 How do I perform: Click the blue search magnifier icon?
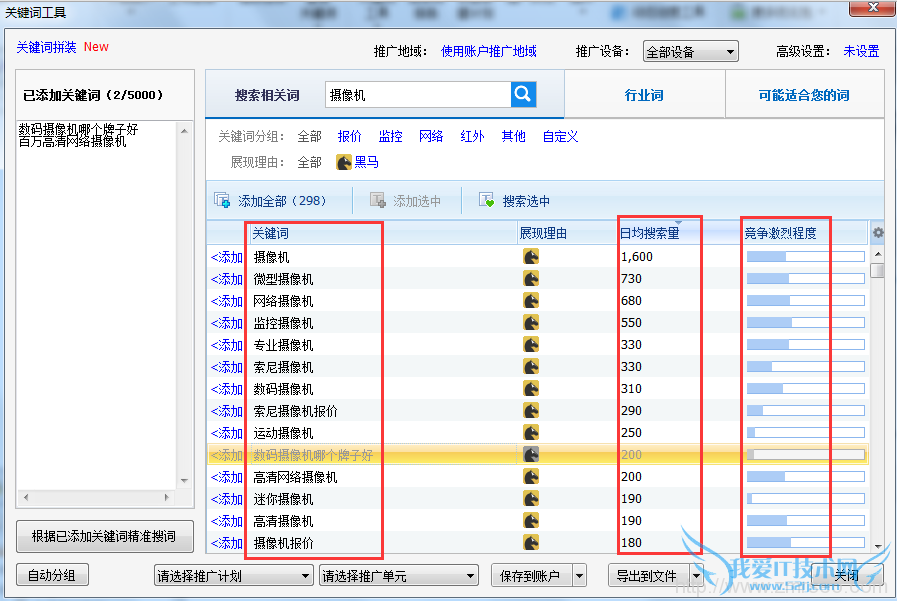coord(523,95)
